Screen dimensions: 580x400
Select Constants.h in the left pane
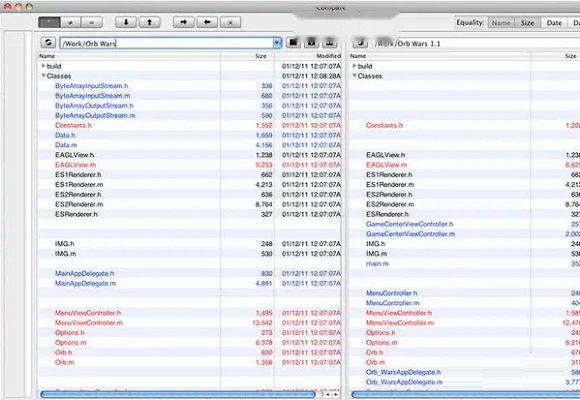pyautogui.click(x=73, y=125)
